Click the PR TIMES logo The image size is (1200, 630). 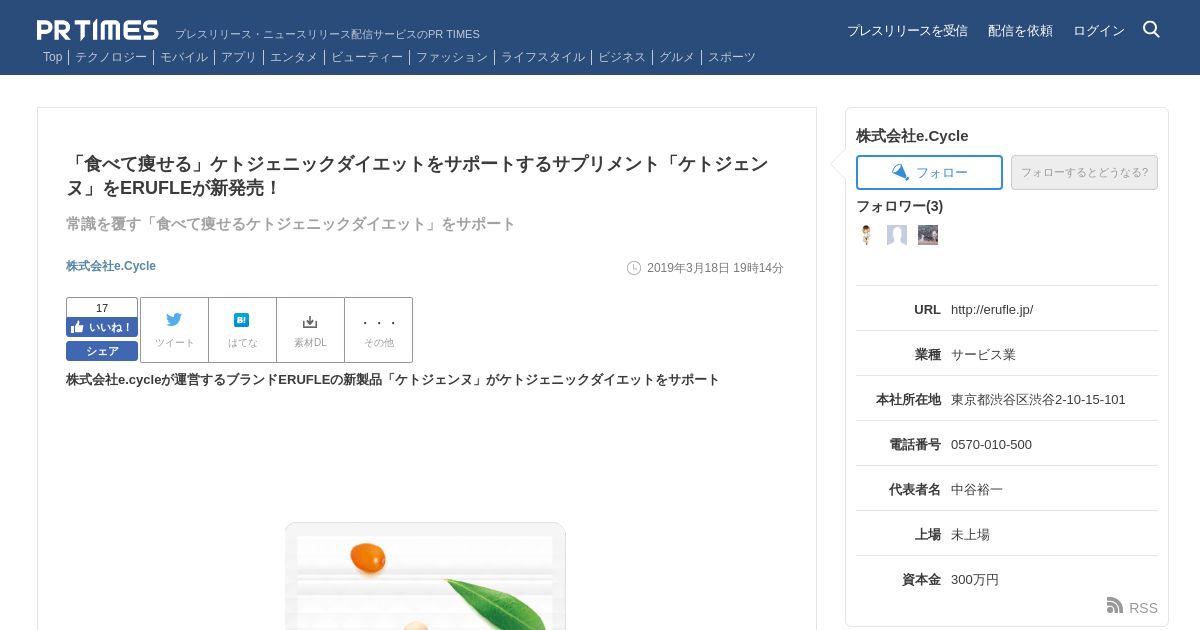(98, 30)
